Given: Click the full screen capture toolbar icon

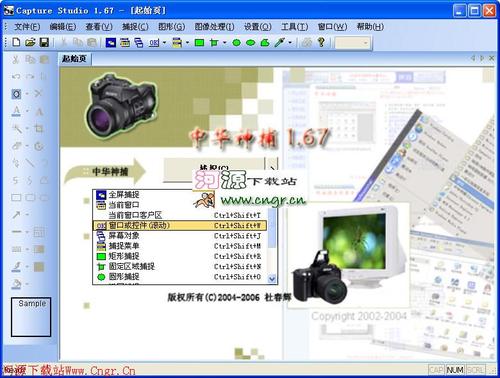Looking at the screenshot, I should point(111,42).
